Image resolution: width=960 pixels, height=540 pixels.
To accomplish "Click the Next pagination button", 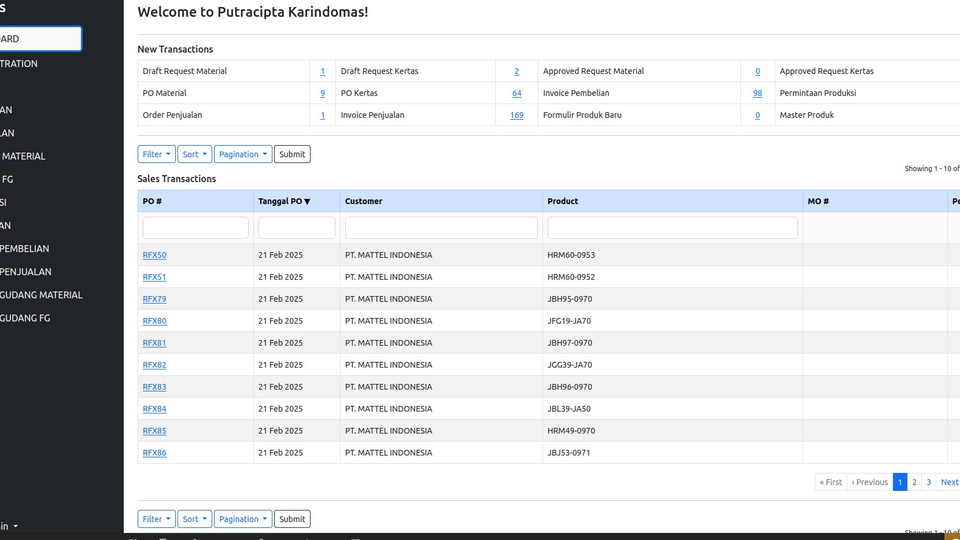I will [x=948, y=482].
